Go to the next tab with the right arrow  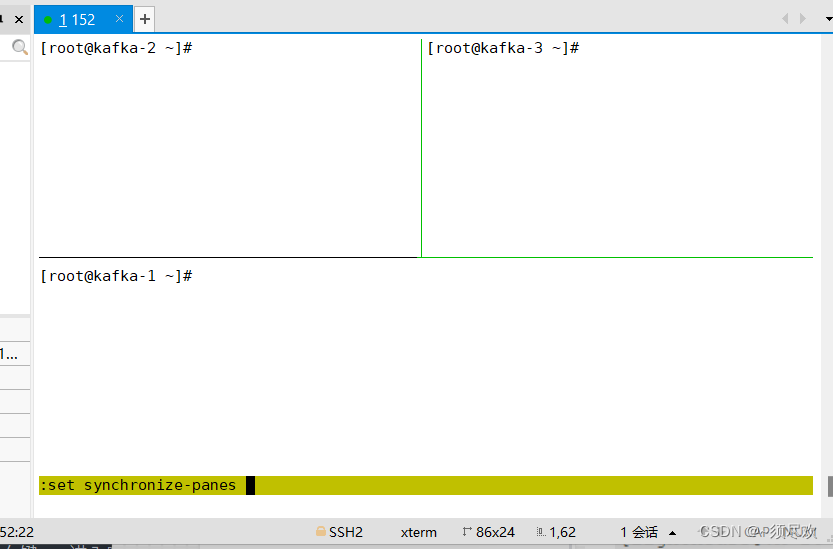point(803,19)
